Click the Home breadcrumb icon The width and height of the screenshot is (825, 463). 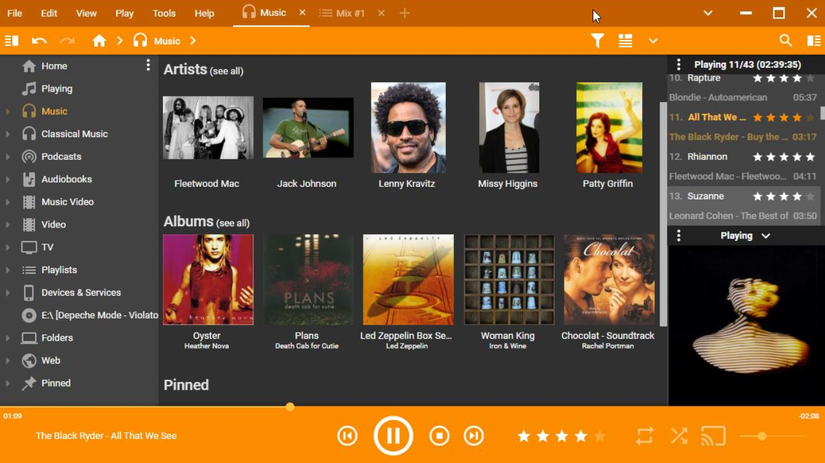(99, 41)
